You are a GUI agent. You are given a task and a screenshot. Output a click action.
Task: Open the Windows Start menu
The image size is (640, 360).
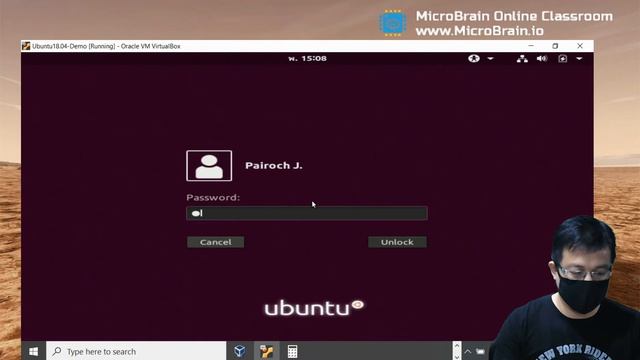(x=33, y=351)
